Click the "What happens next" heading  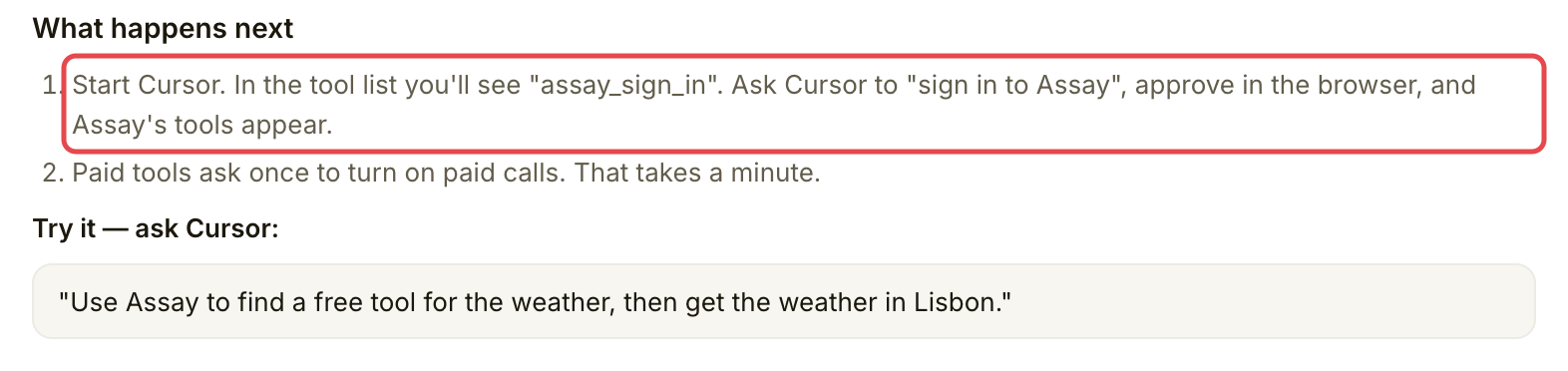pyautogui.click(x=164, y=28)
